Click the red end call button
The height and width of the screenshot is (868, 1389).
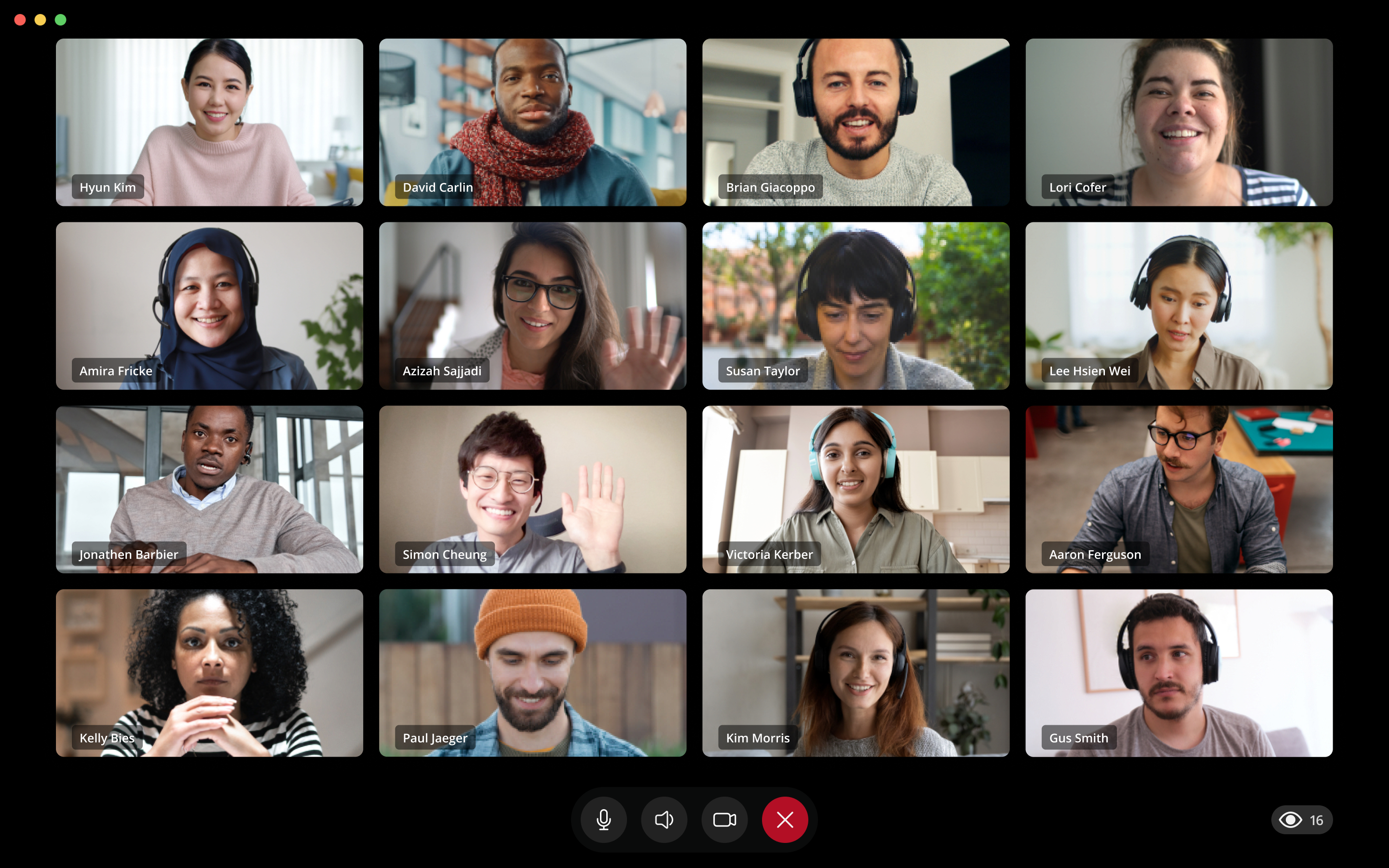(785, 820)
